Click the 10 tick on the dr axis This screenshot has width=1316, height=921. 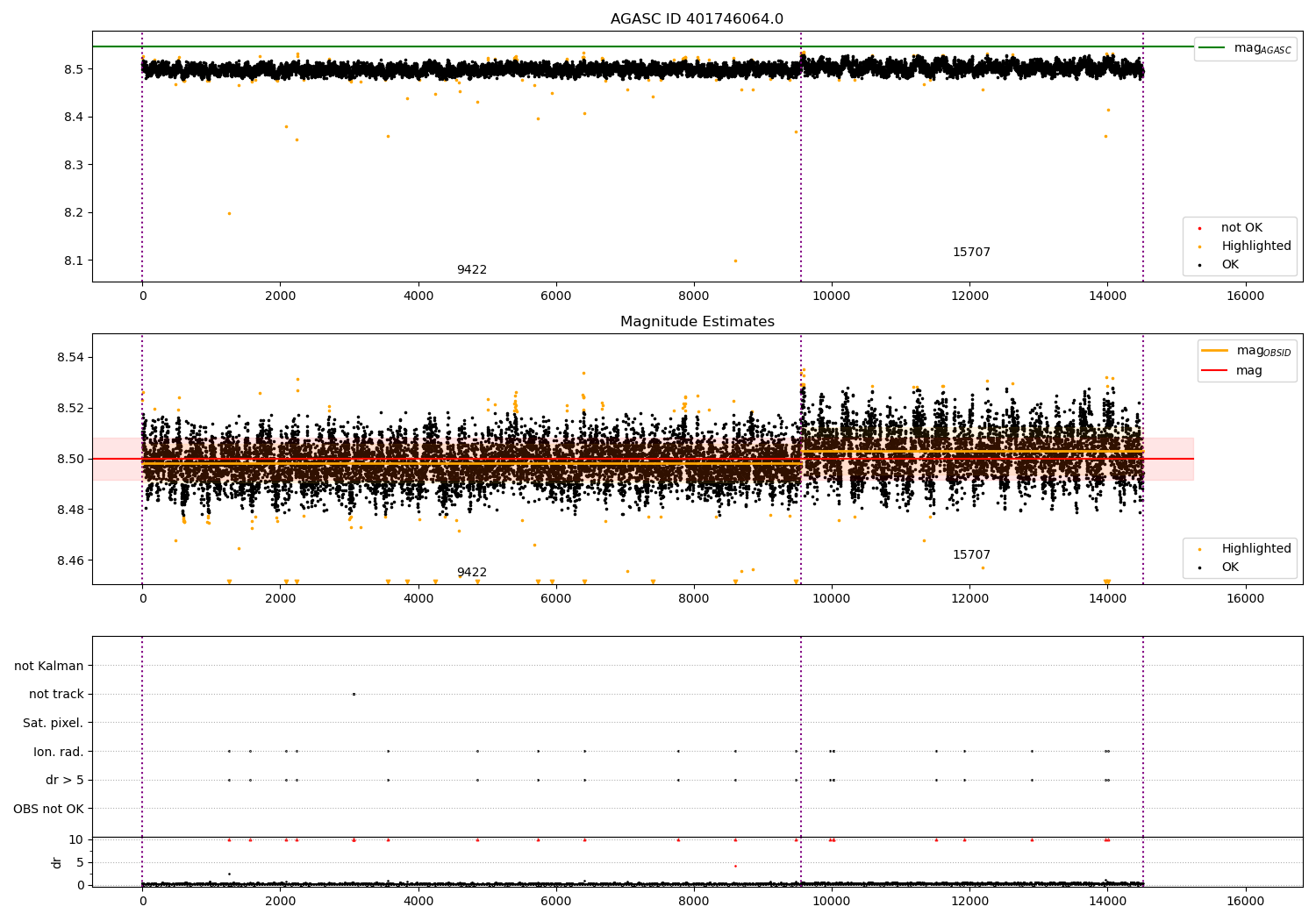(x=76, y=840)
